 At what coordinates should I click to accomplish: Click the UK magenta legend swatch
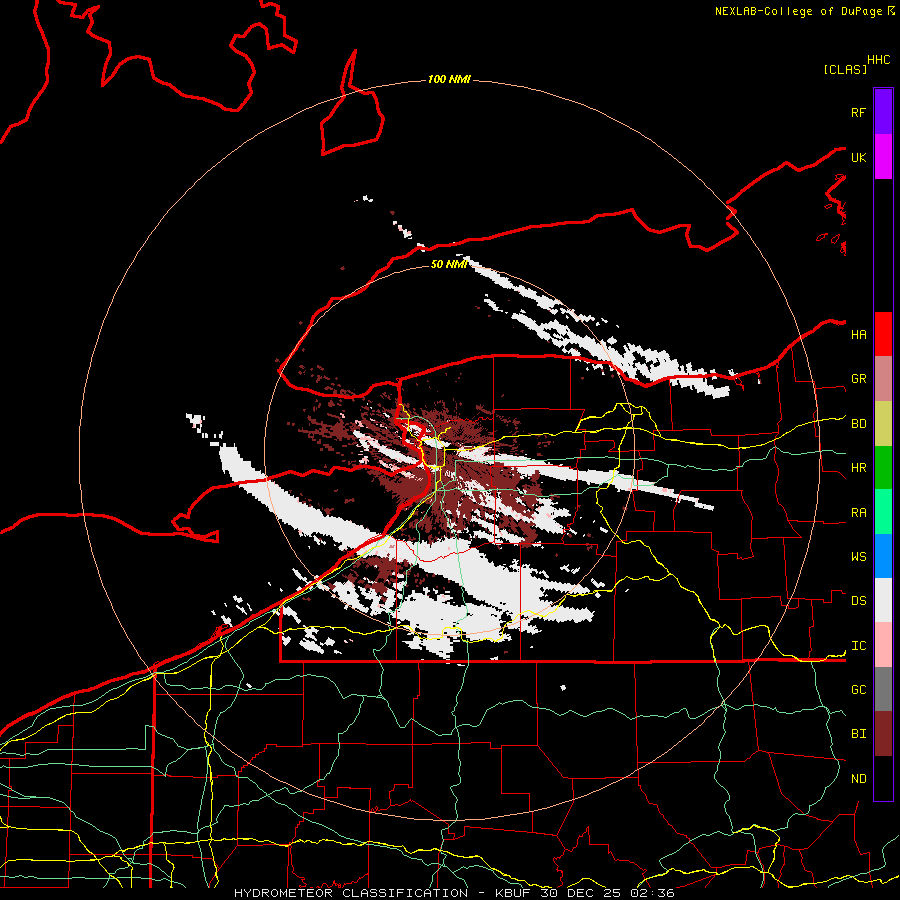pyautogui.click(x=883, y=157)
